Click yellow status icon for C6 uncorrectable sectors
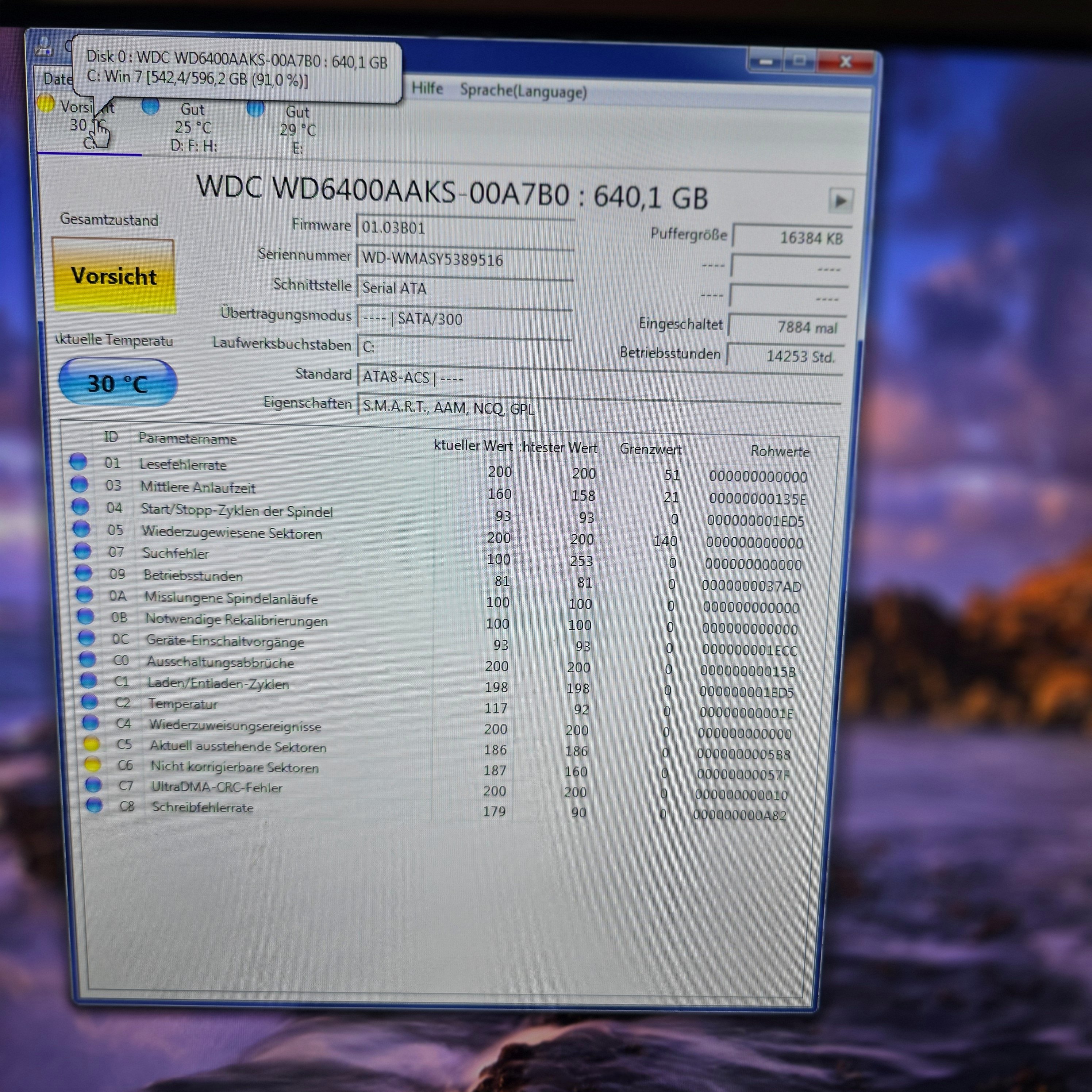The height and width of the screenshot is (1092, 1092). point(93,765)
